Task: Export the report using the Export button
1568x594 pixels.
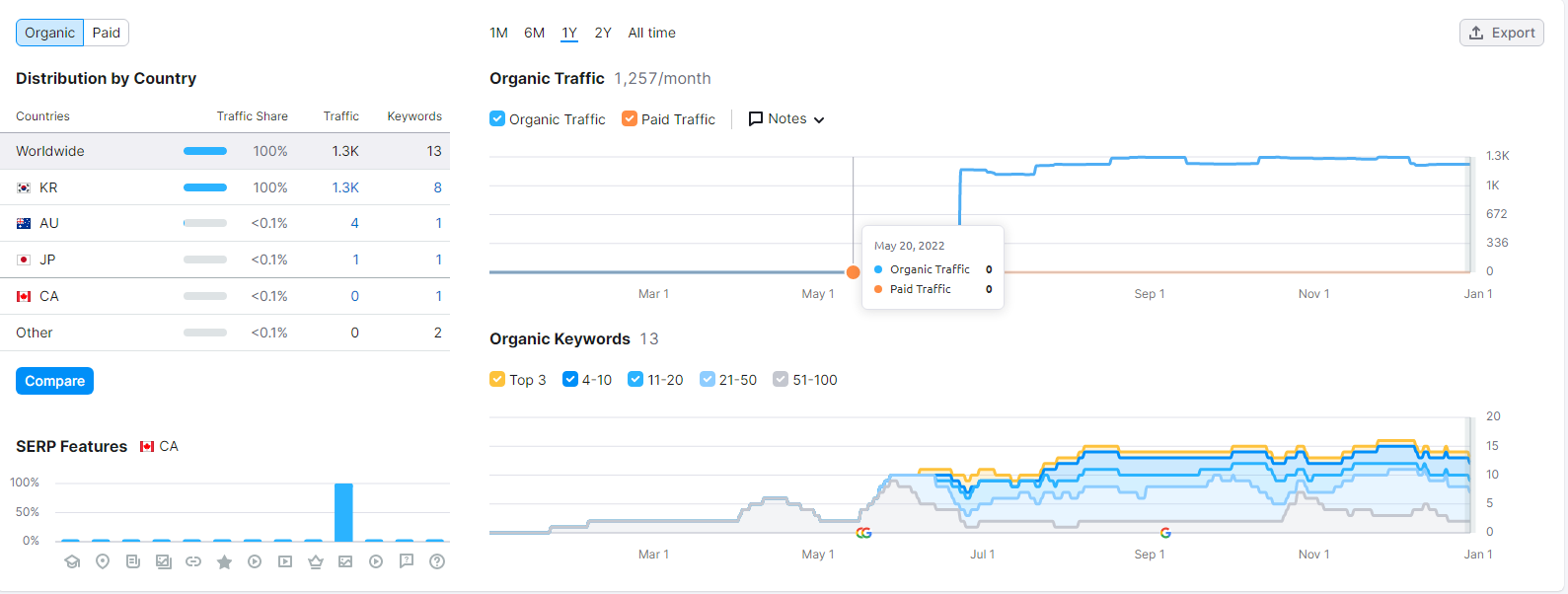Action: (1501, 33)
